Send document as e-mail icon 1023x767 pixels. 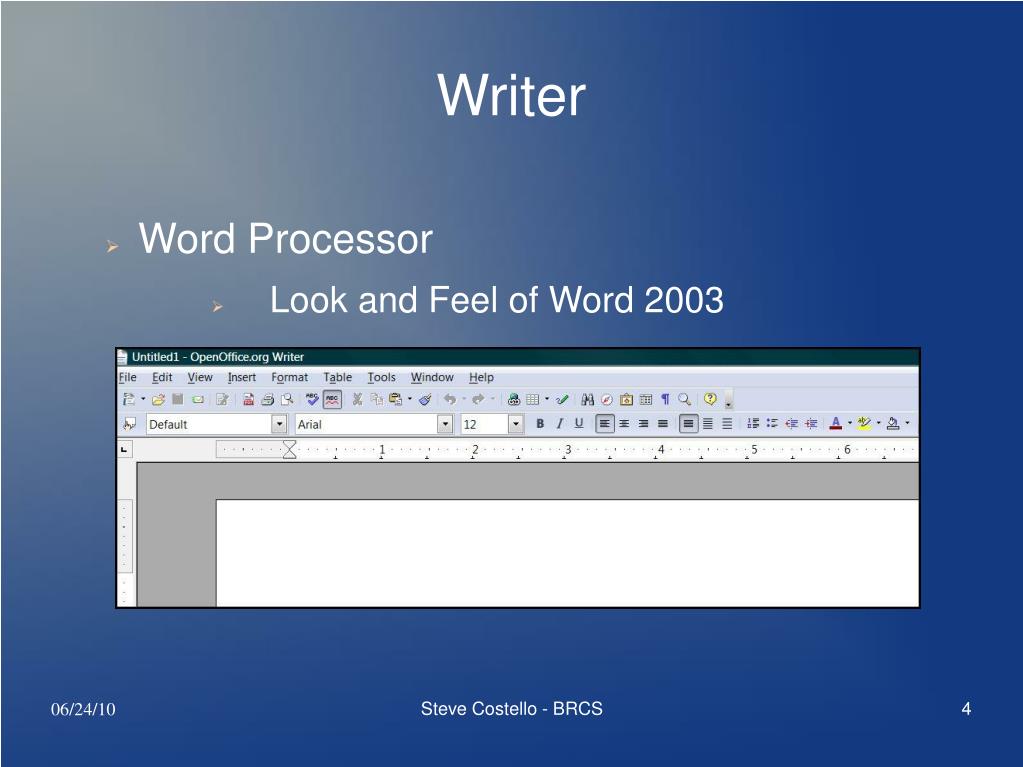click(198, 399)
